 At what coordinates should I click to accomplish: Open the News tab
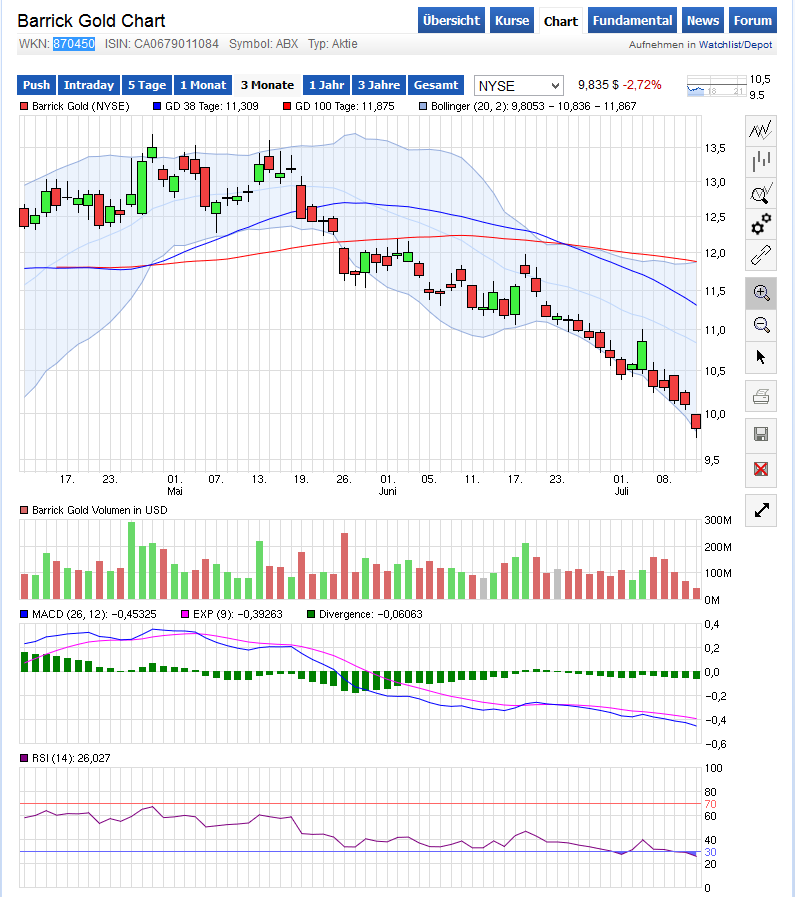[x=702, y=21]
